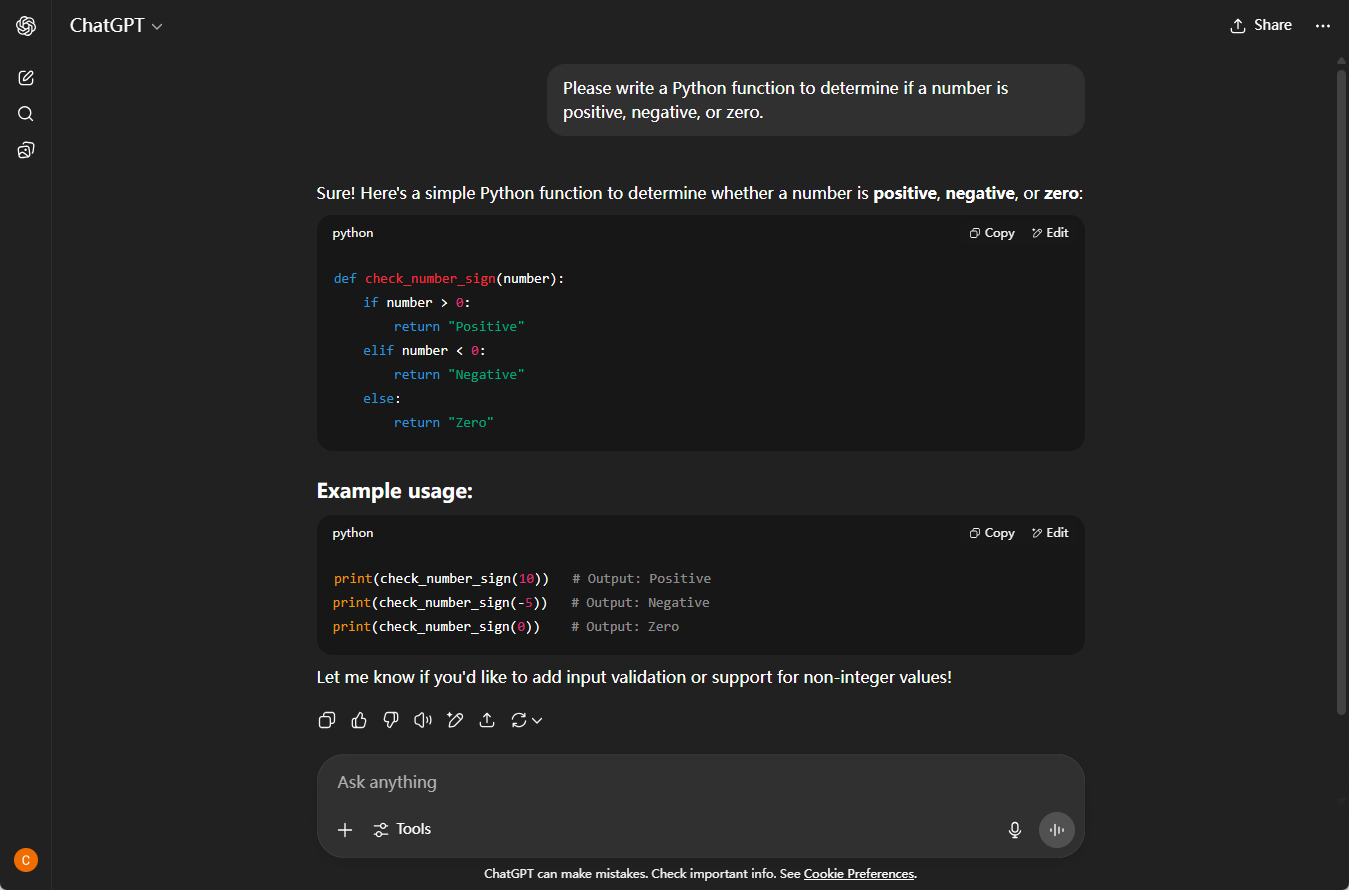Copy the whole response with copy icon
Image resolution: width=1349 pixels, height=890 pixels.
pyautogui.click(x=327, y=720)
